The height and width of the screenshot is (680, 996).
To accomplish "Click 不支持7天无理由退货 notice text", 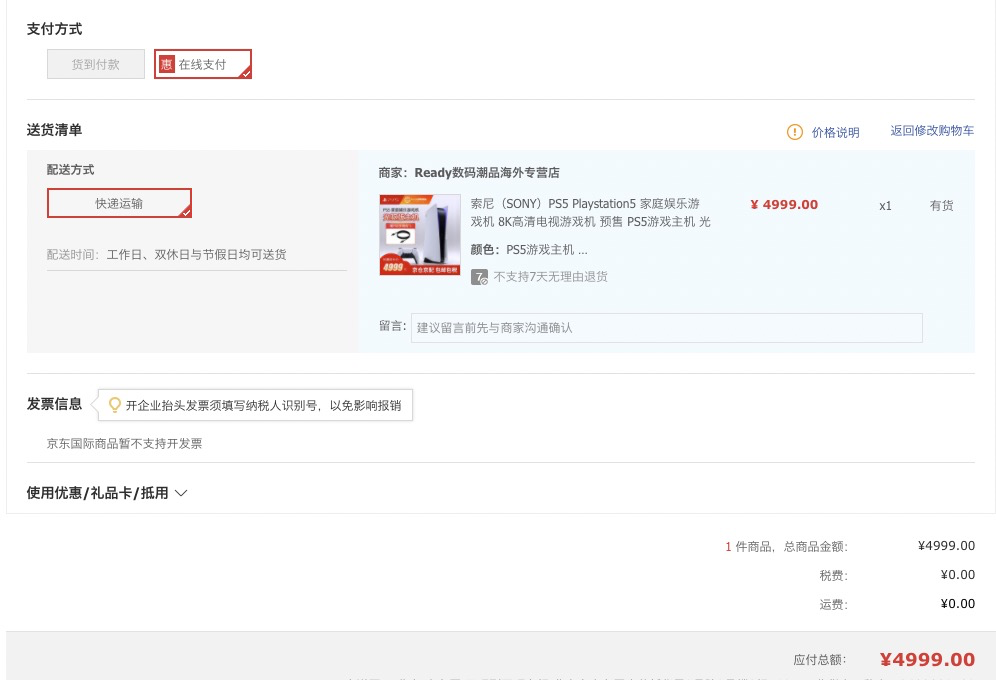I will [551, 277].
